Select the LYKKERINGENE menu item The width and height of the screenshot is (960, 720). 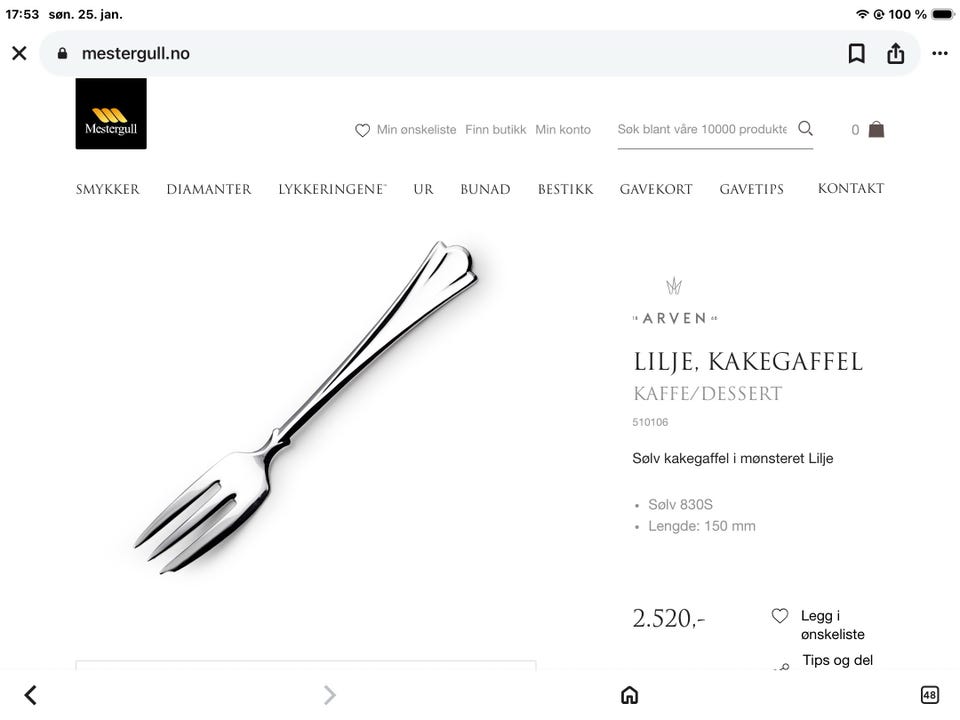(x=332, y=189)
